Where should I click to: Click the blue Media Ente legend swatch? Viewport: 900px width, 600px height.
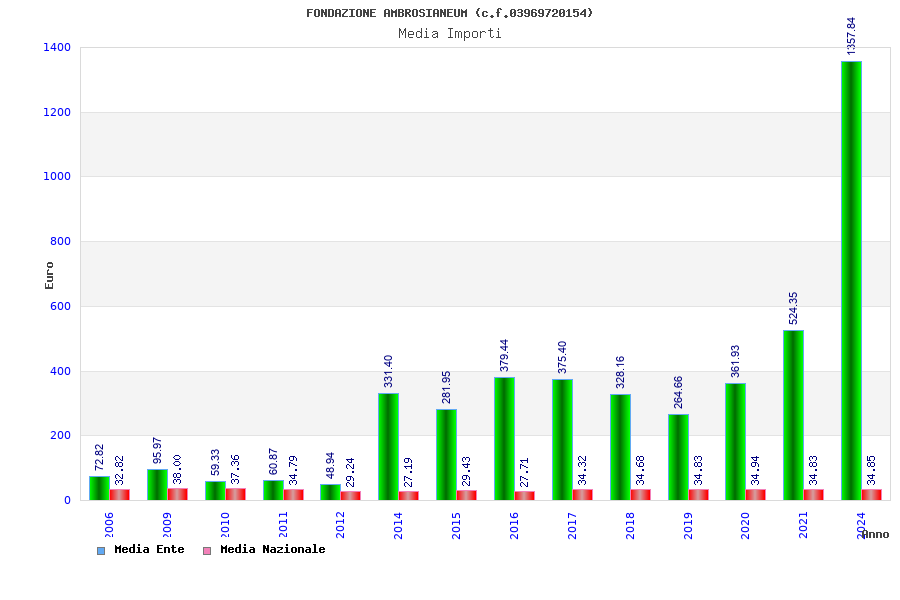pos(101,551)
